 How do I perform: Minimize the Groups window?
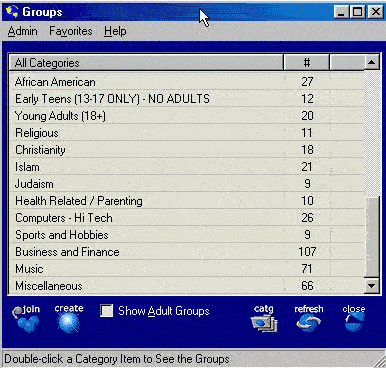pos(341,12)
